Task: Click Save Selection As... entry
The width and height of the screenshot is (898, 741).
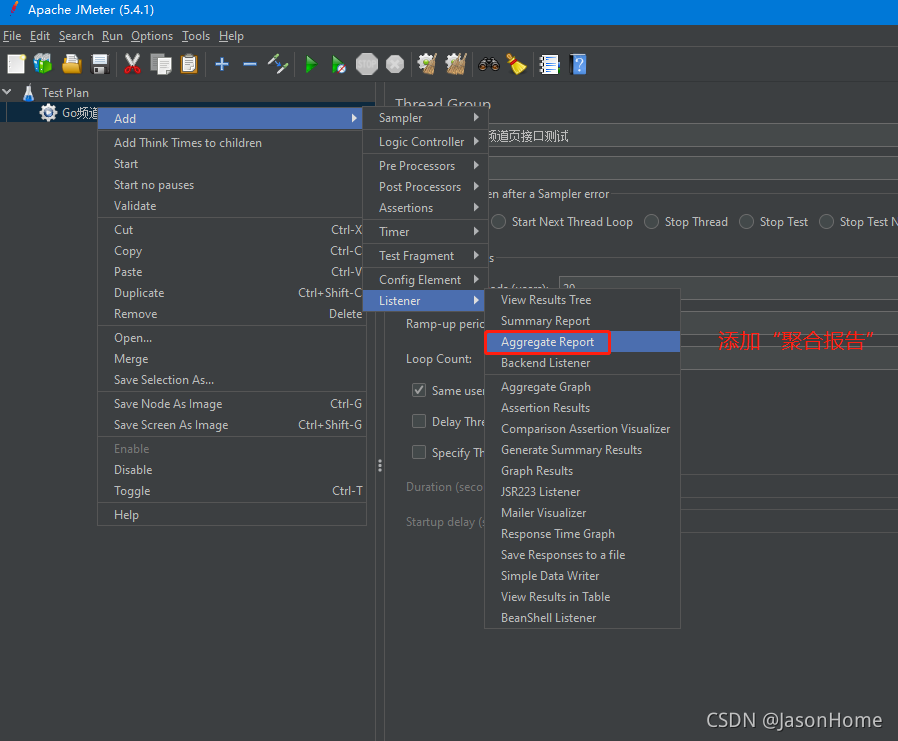Action: point(232,380)
